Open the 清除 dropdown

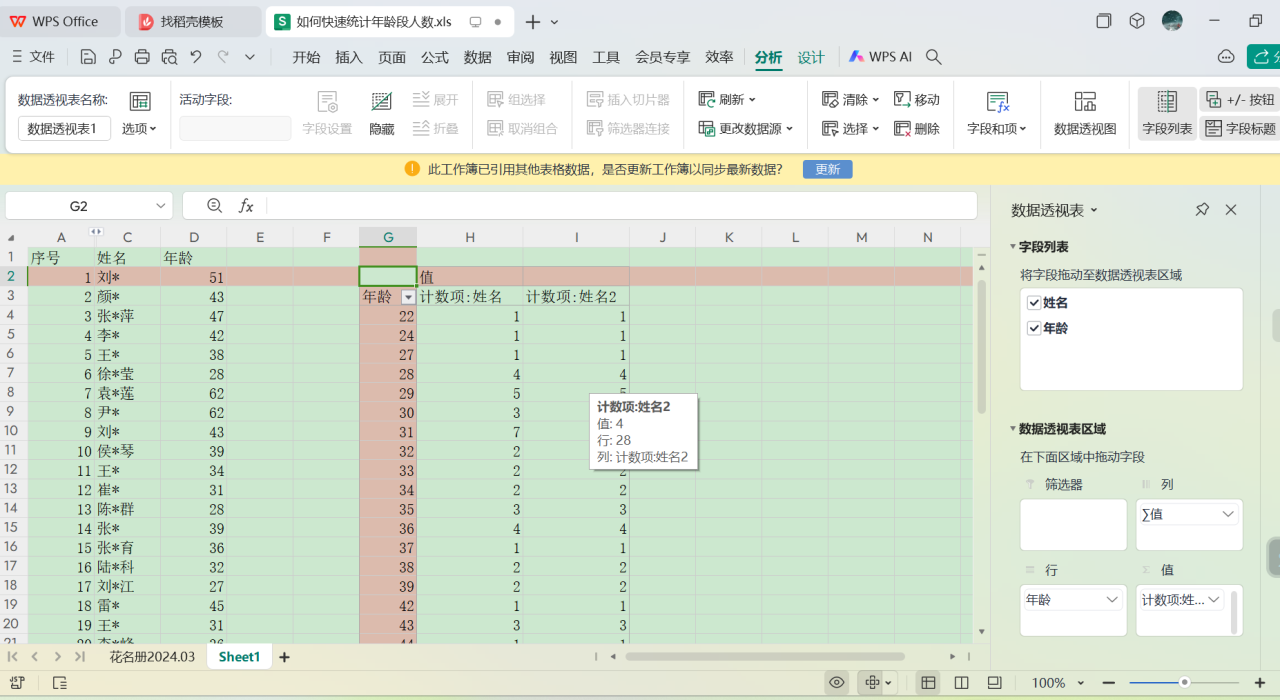(851, 99)
